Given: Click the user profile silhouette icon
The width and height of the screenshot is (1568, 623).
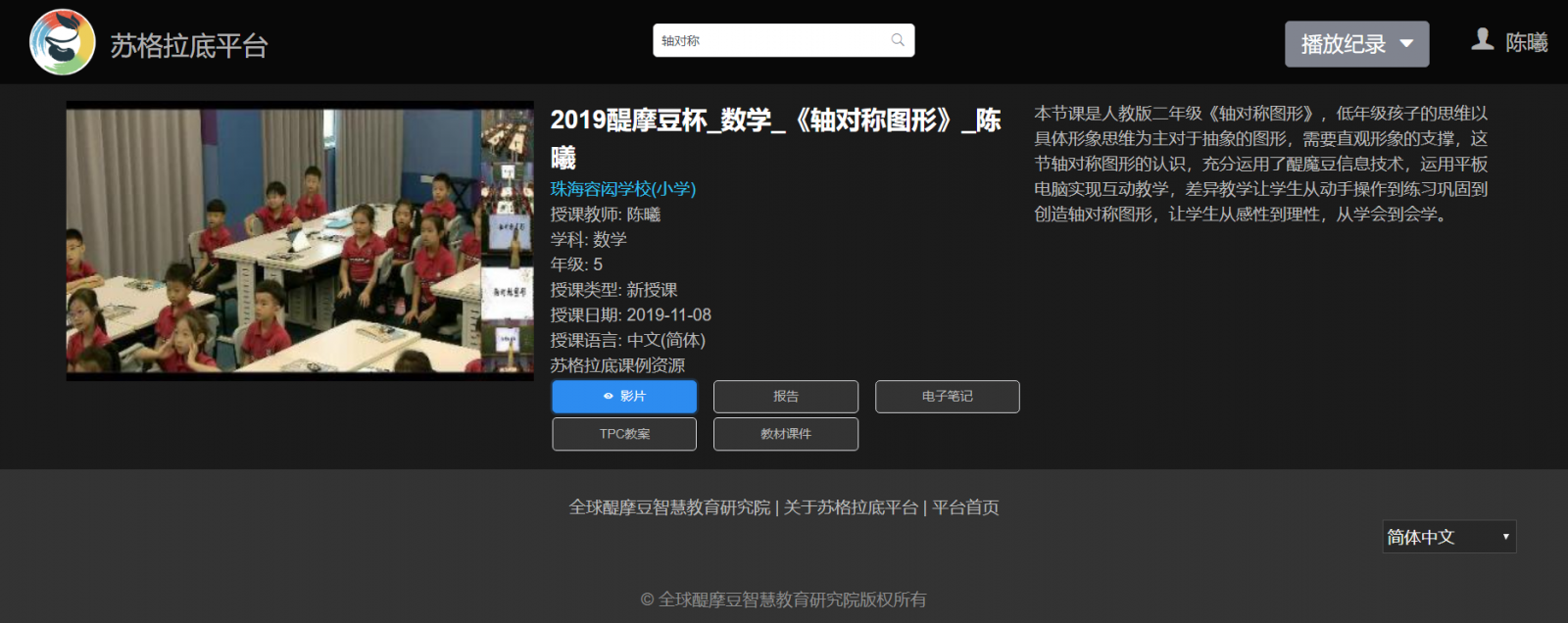Looking at the screenshot, I should [1483, 39].
